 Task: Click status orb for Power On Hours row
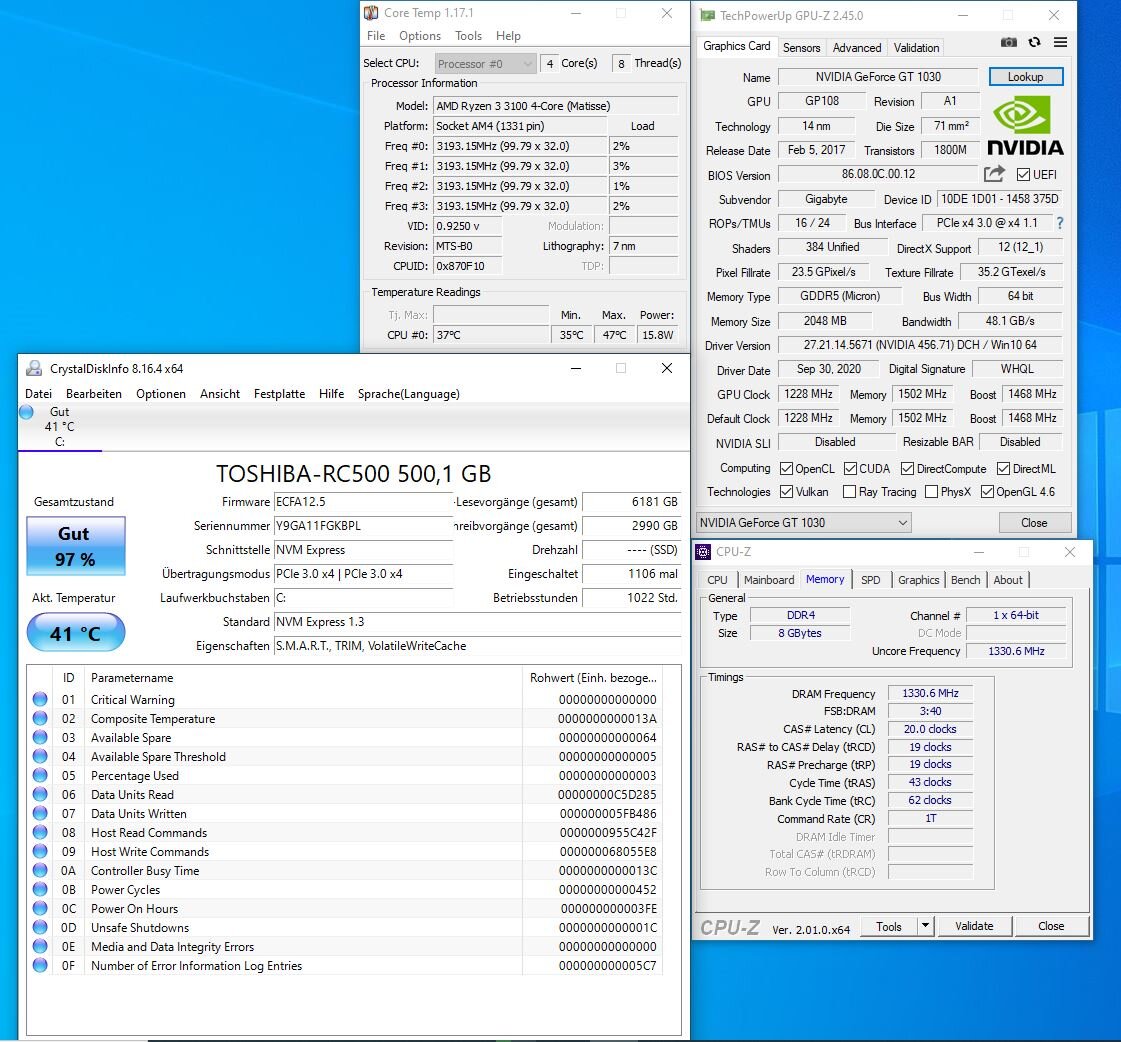tap(40, 908)
